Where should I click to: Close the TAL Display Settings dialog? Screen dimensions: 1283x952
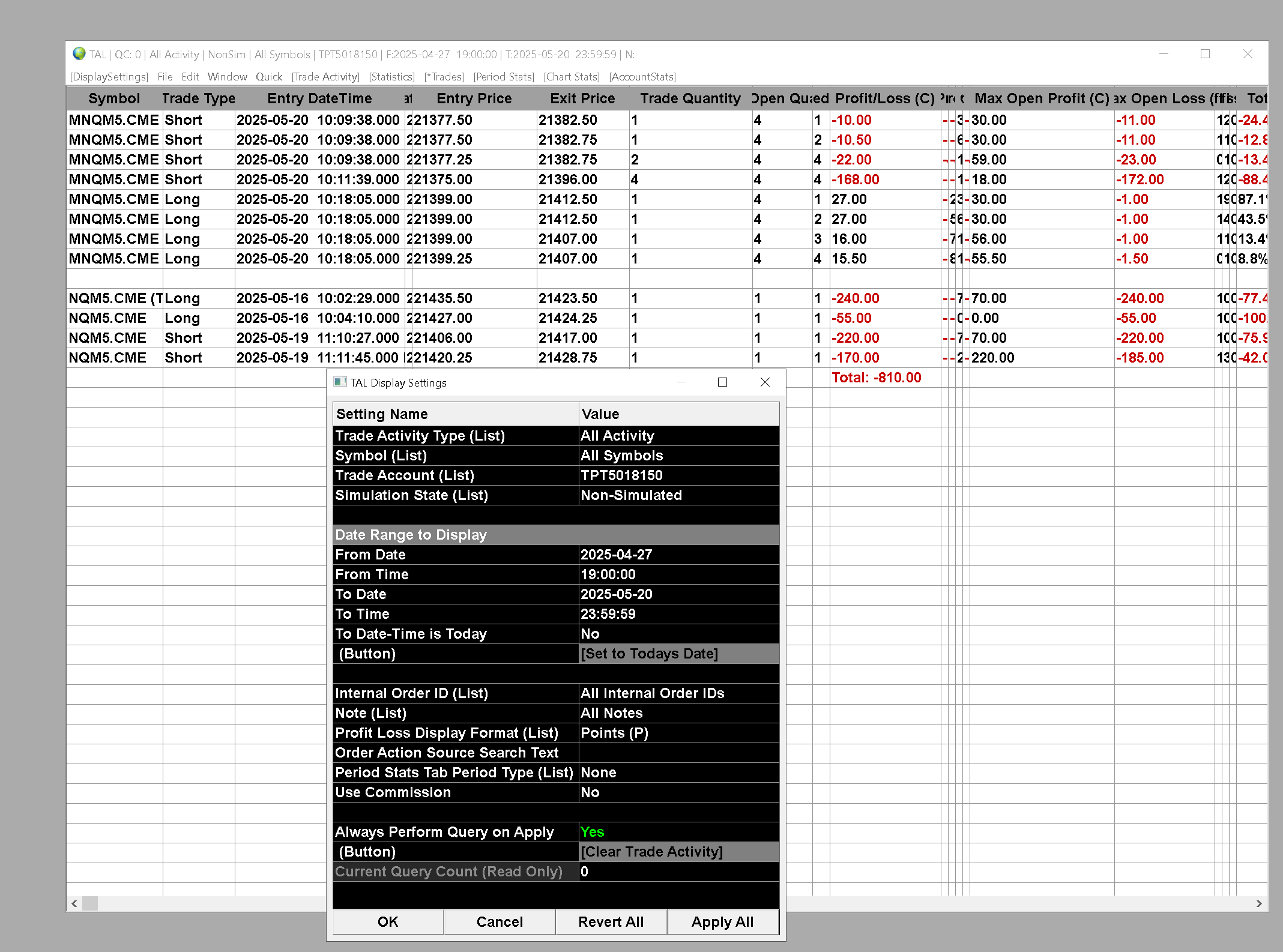point(764,382)
